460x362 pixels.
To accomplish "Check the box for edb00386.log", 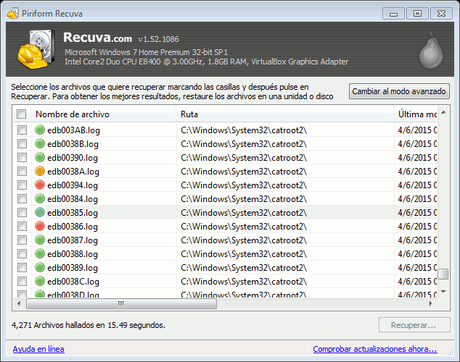I will (x=22, y=226).
